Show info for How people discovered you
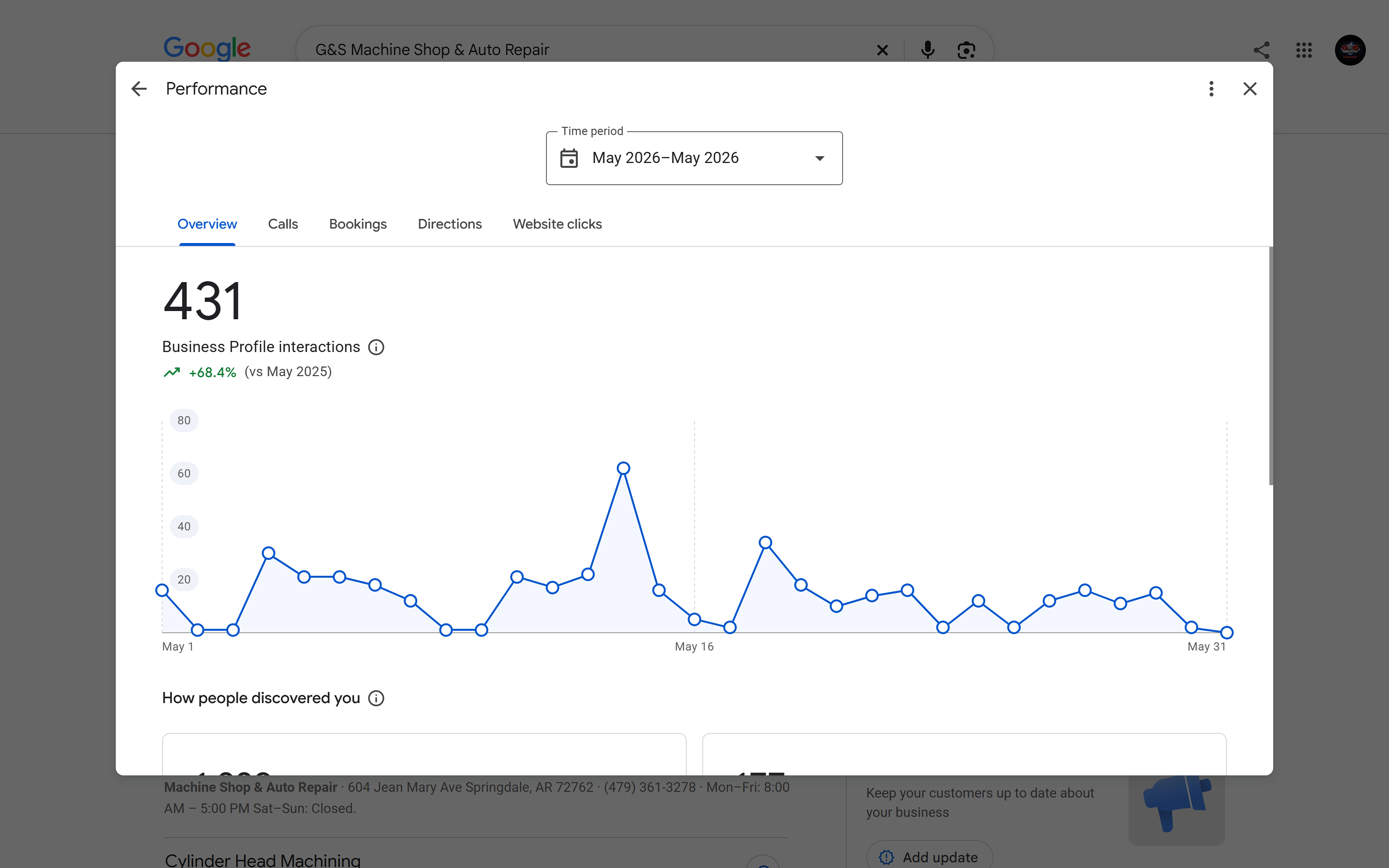Viewport: 1389px width, 868px height. (376, 698)
